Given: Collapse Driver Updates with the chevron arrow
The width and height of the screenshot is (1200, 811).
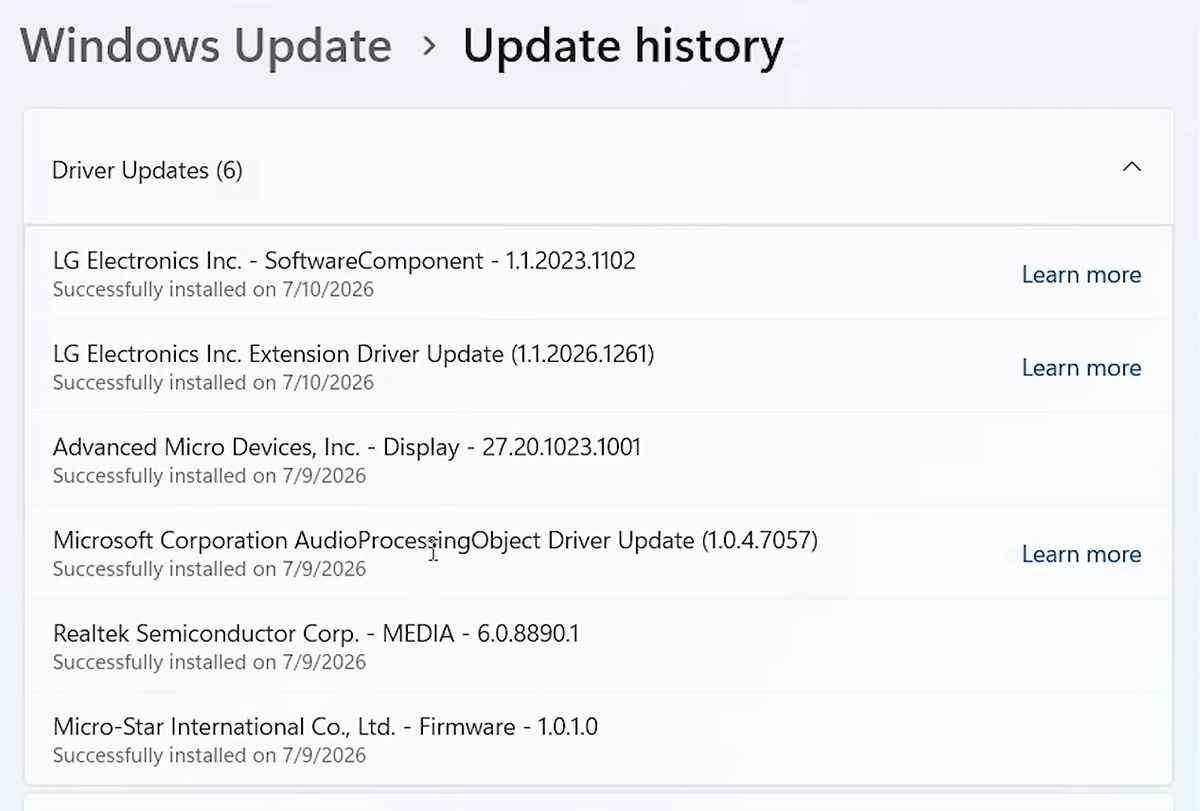Looking at the screenshot, I should pyautogui.click(x=1131, y=167).
